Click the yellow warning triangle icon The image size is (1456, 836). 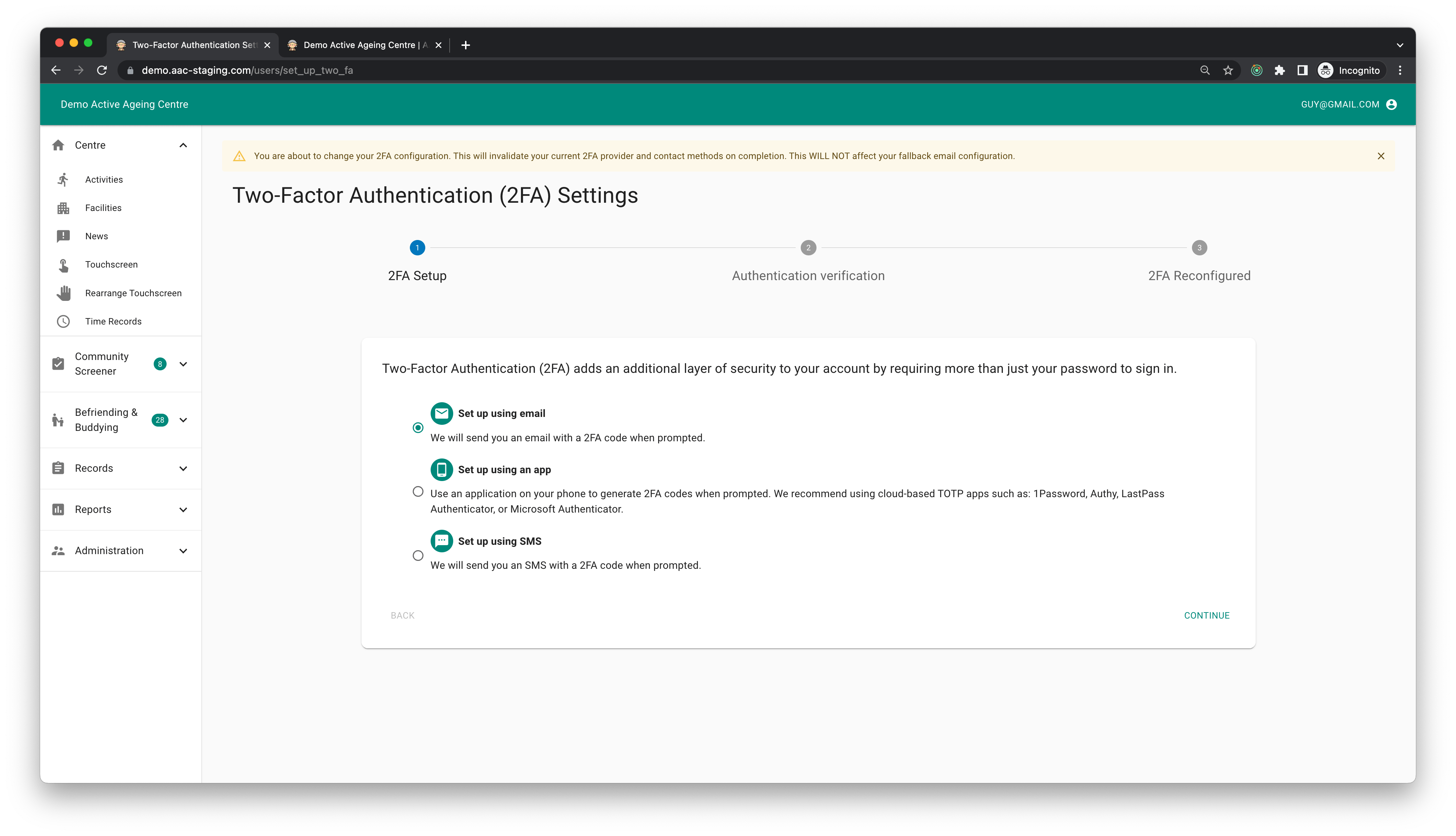pyautogui.click(x=239, y=156)
